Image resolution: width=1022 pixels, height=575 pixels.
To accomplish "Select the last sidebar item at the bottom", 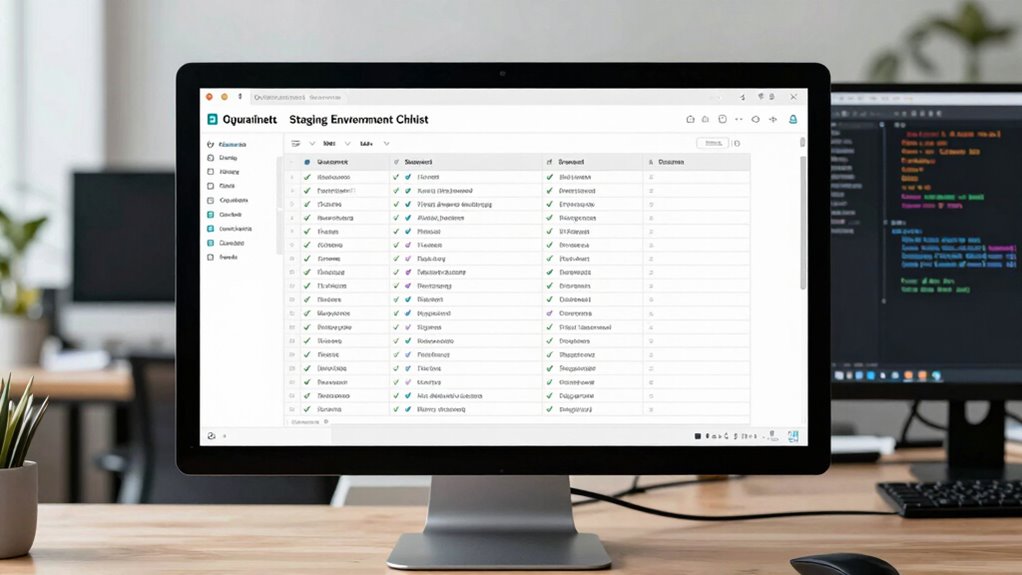I will point(222,257).
